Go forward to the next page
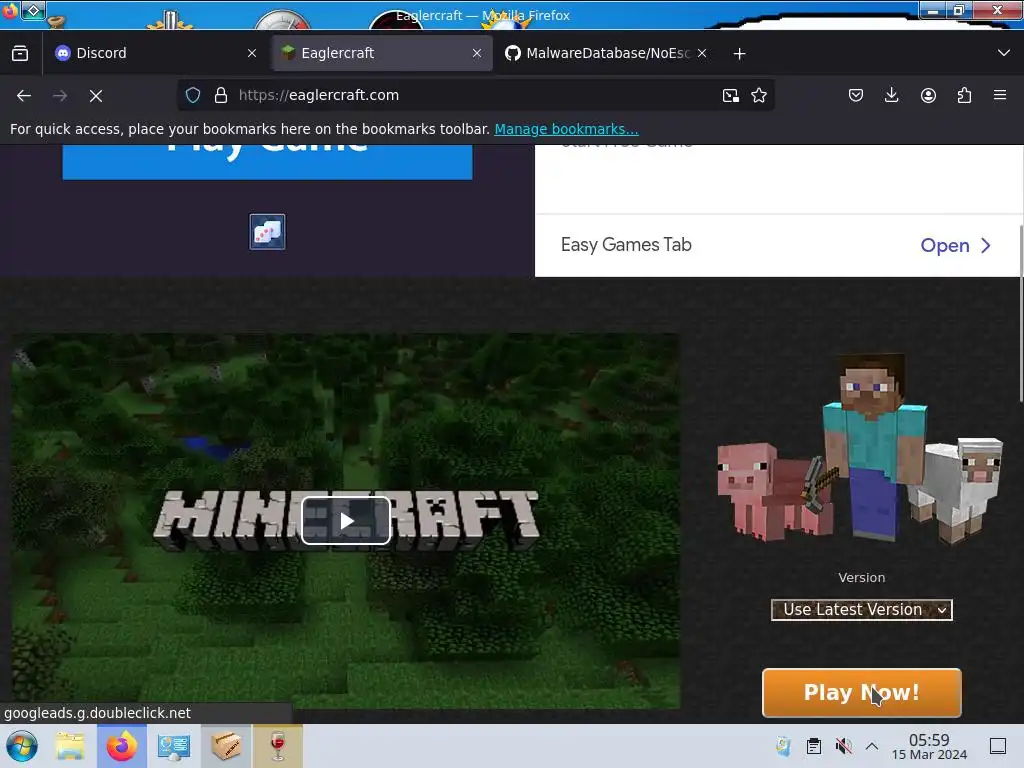1024x768 pixels. click(x=60, y=96)
